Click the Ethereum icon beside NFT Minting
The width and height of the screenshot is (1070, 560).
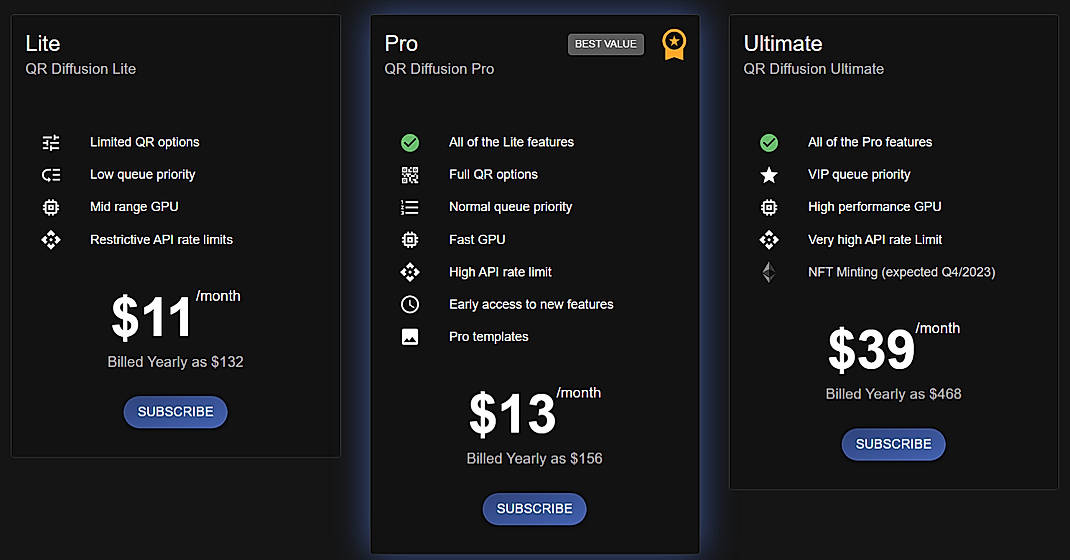769,272
